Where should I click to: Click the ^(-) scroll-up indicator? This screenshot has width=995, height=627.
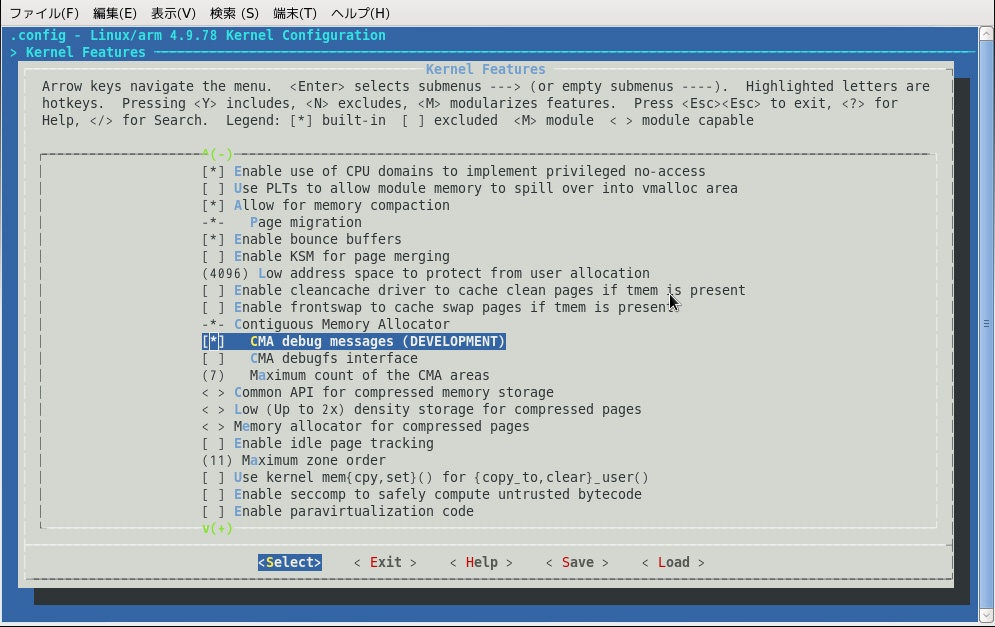click(x=218, y=154)
